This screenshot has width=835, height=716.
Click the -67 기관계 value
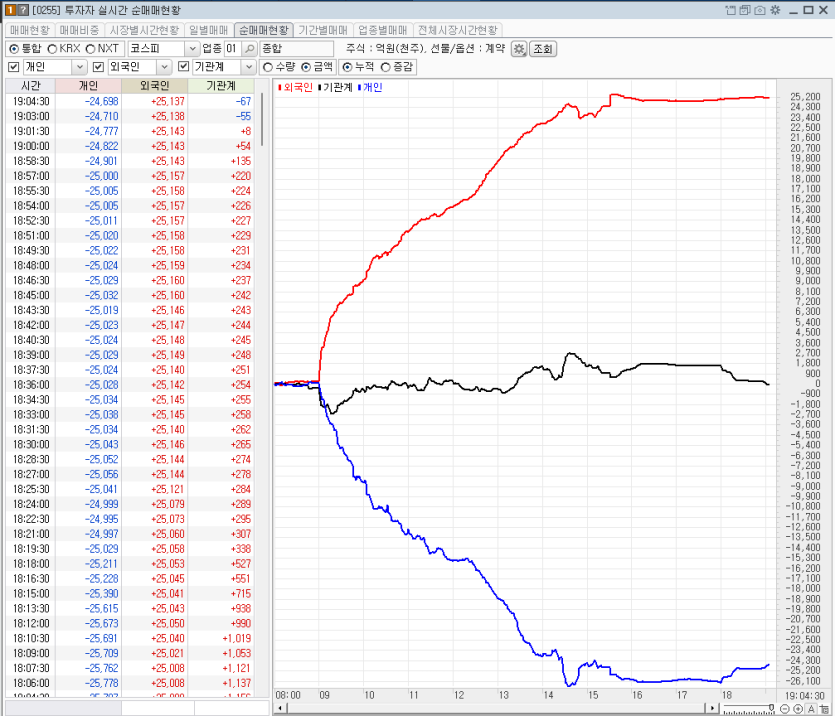pos(243,101)
